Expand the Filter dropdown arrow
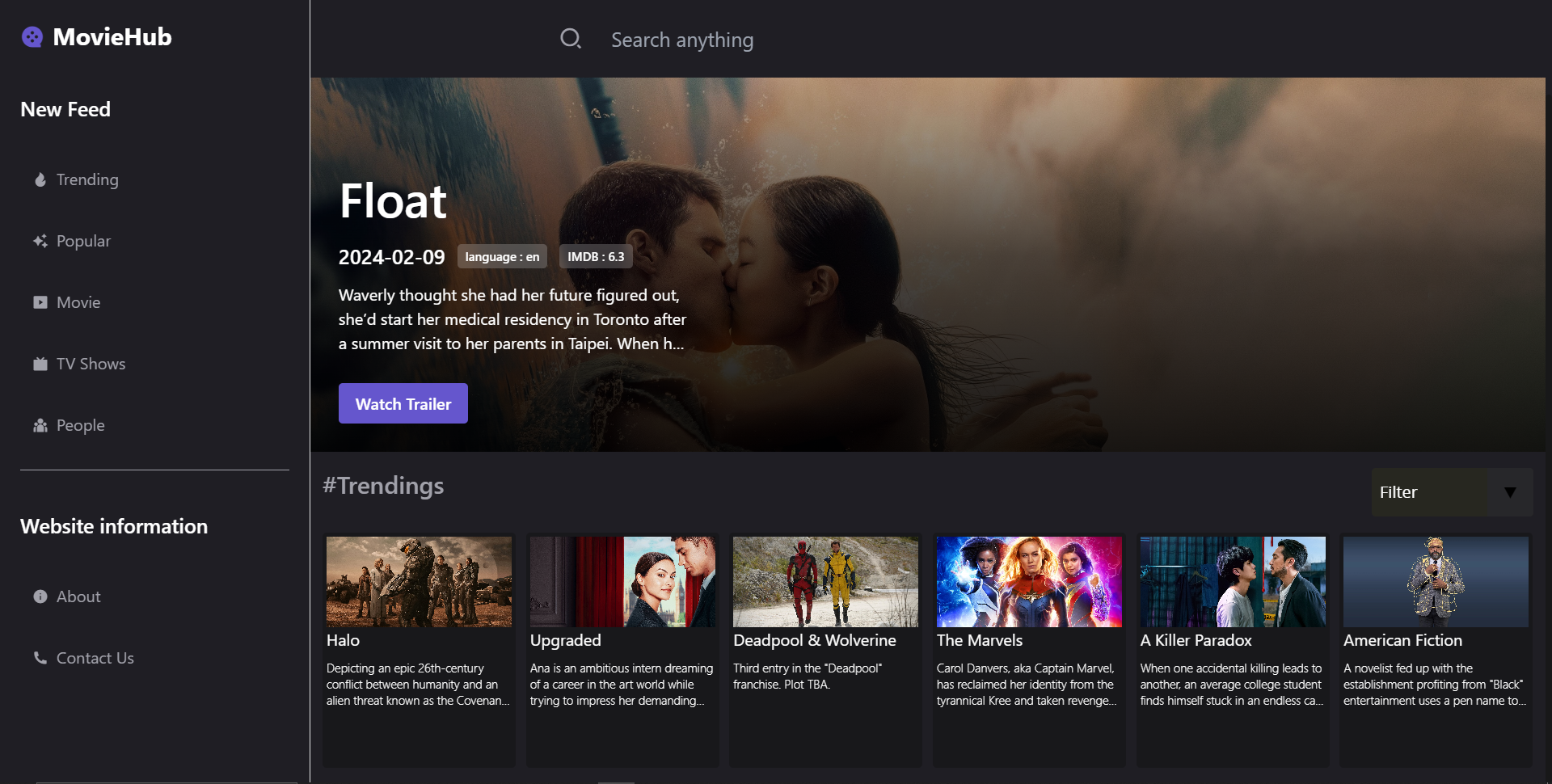 tap(1509, 492)
